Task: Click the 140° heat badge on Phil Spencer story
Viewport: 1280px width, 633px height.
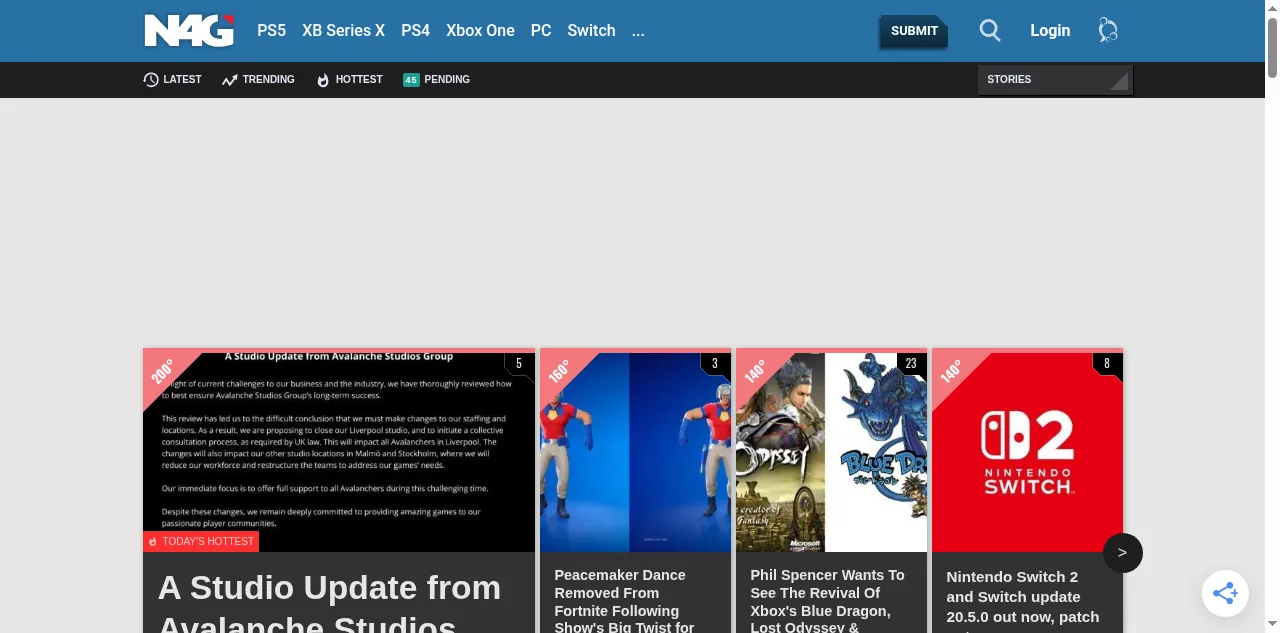Action: (755, 372)
